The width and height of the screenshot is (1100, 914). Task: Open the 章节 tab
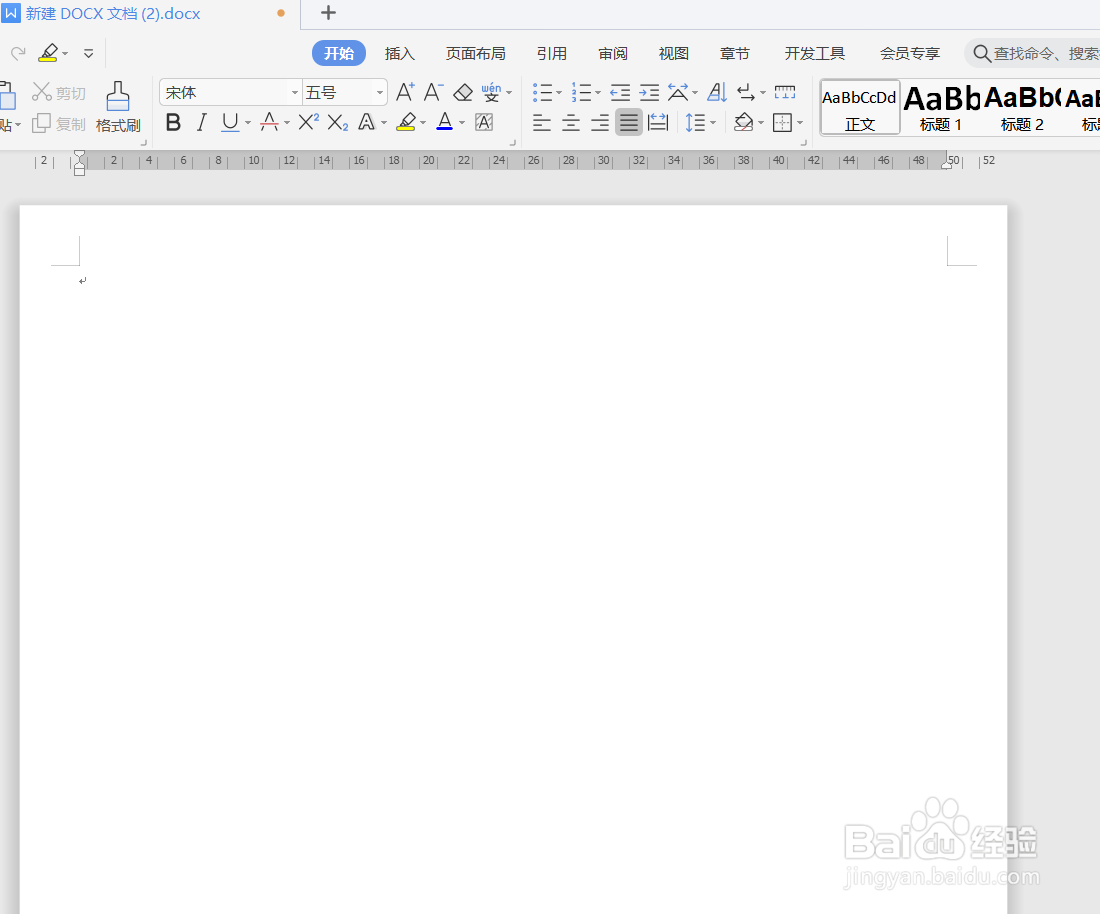735,53
